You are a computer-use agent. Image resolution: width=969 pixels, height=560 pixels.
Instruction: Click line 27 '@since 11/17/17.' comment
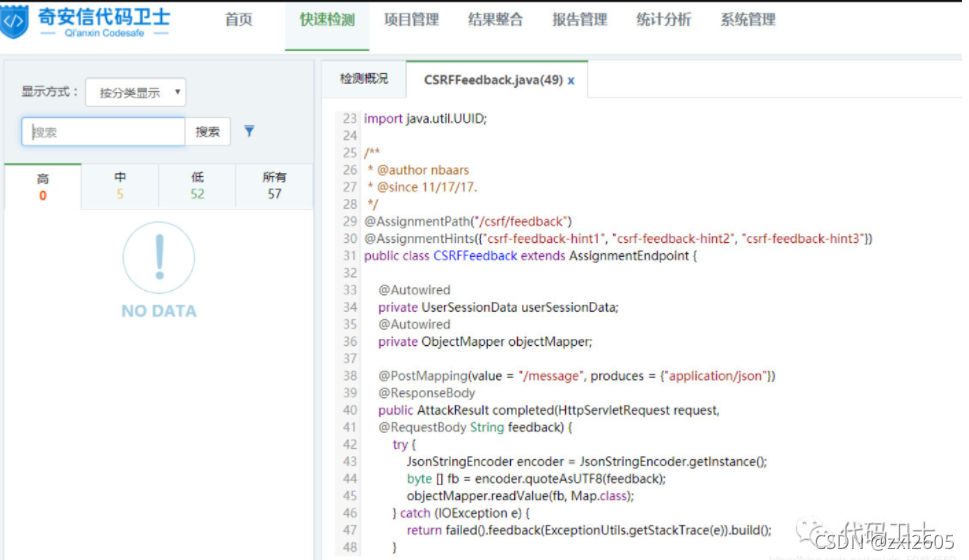422,187
